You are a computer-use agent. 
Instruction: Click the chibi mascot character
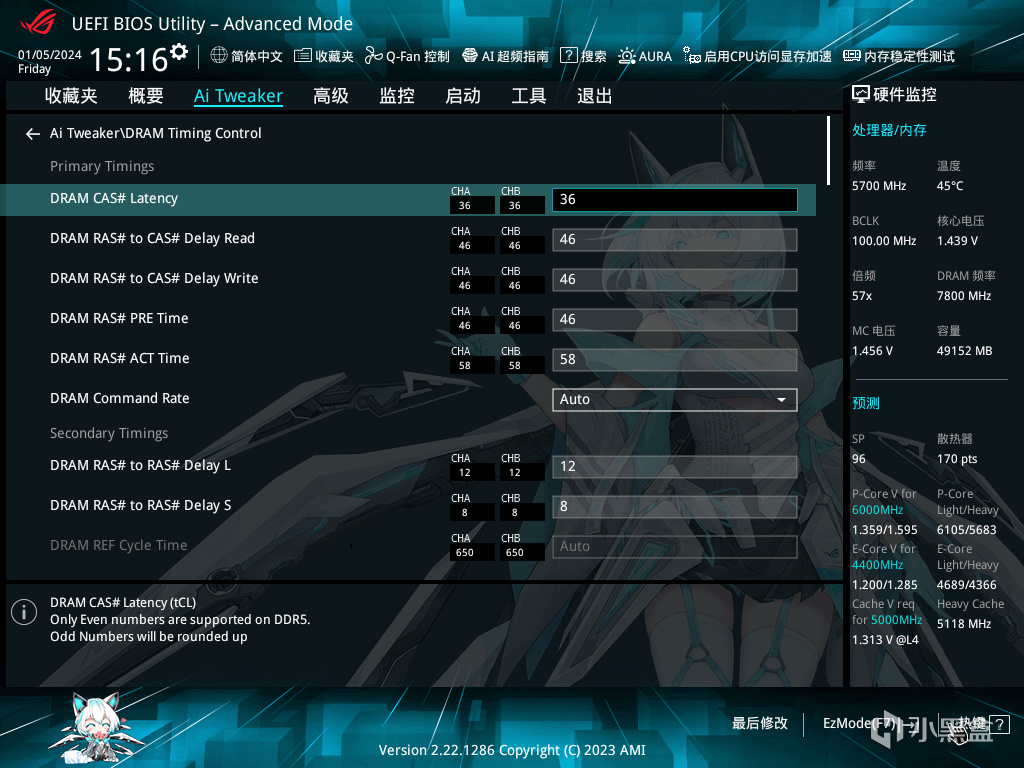tap(98, 728)
